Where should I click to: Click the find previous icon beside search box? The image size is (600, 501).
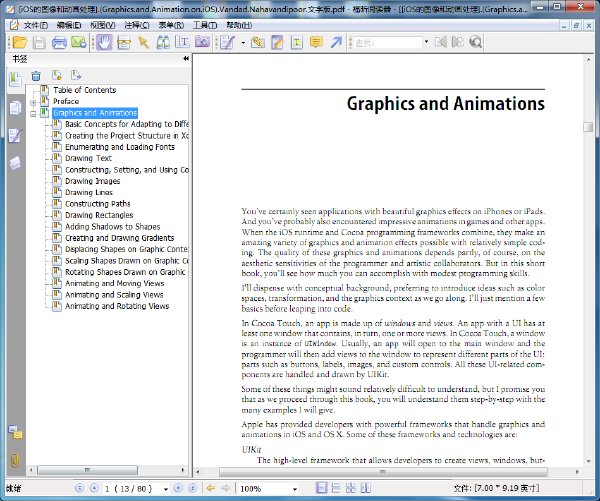tap(440, 42)
